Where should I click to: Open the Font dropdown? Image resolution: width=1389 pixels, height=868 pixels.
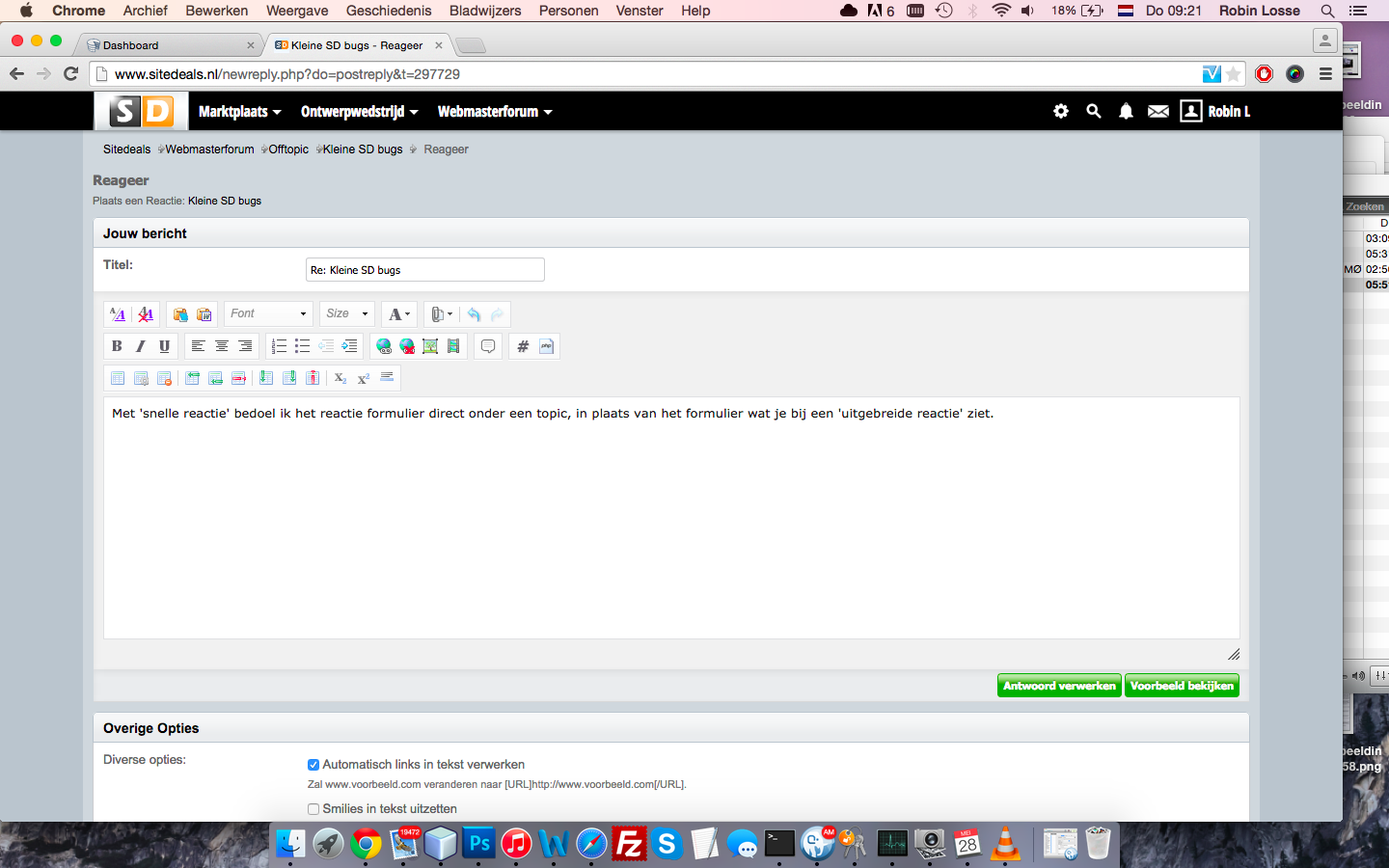[x=268, y=314]
